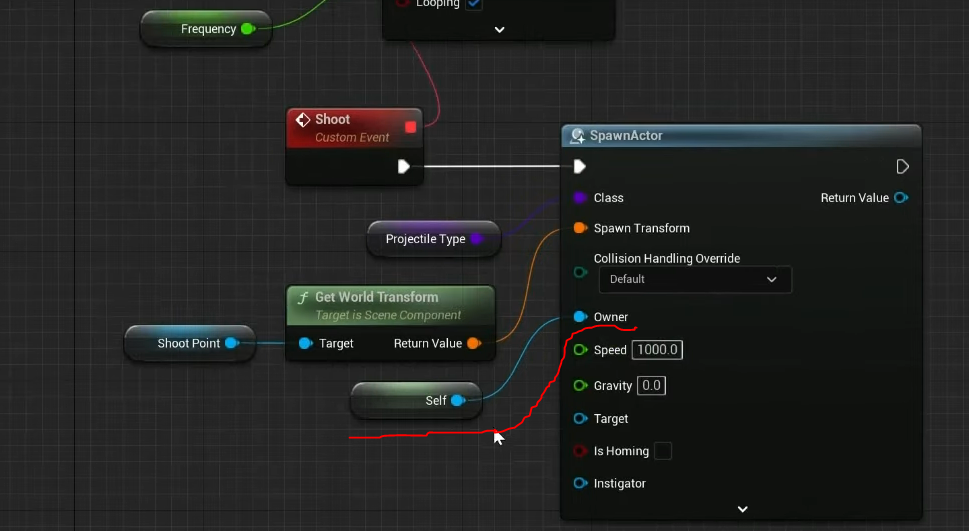Click the Instigator input pin
969x531 pixels.
point(580,483)
